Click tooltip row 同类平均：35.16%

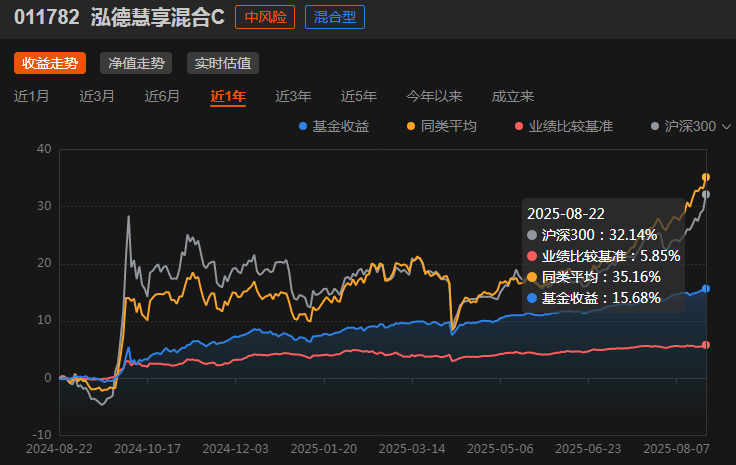click(594, 277)
